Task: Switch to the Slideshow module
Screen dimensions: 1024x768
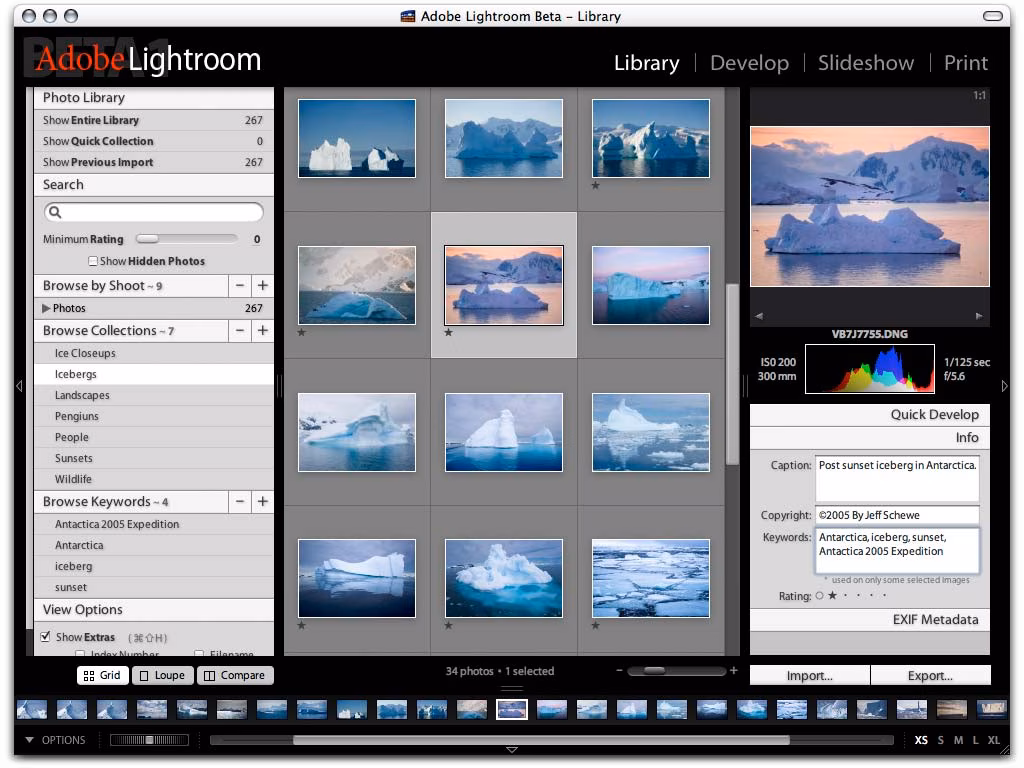Action: click(x=865, y=63)
